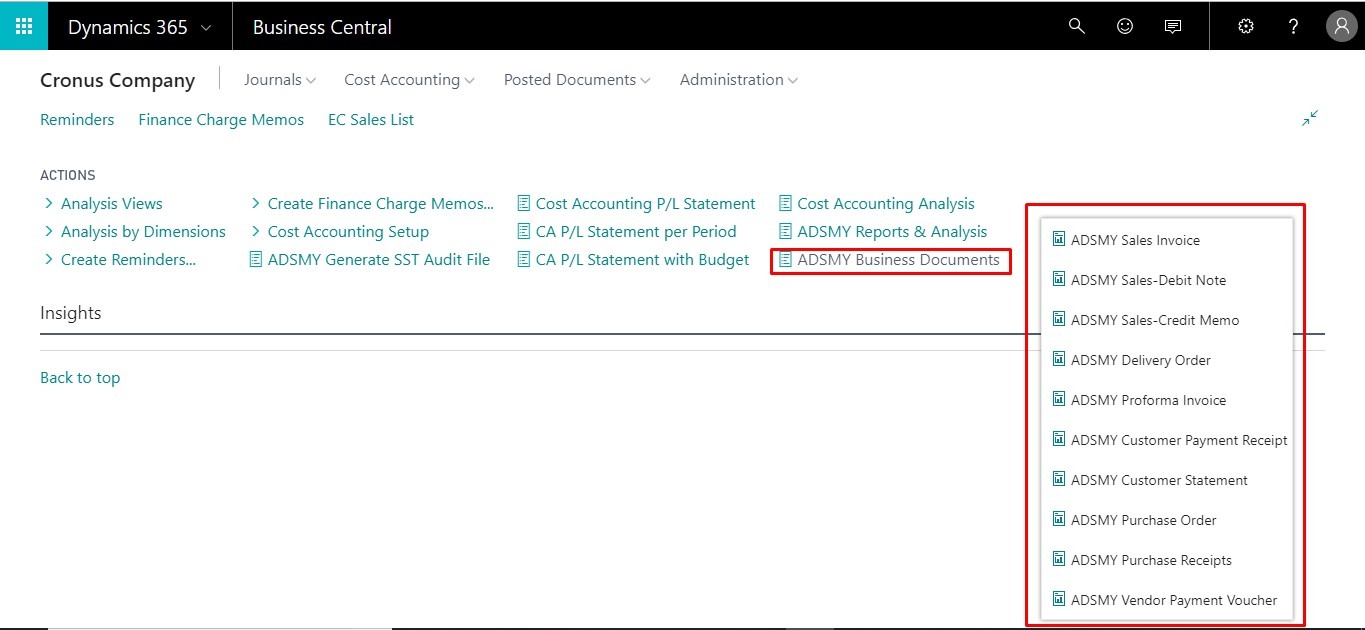Viewport: 1365px width, 630px height.
Task: Click the report icon beside ADSMY Sales-Credit Memo
Action: coord(1059,319)
